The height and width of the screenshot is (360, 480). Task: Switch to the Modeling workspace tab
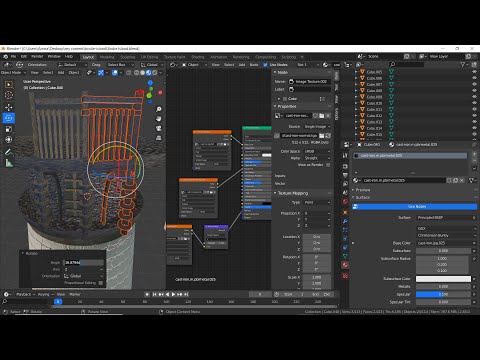(x=107, y=57)
